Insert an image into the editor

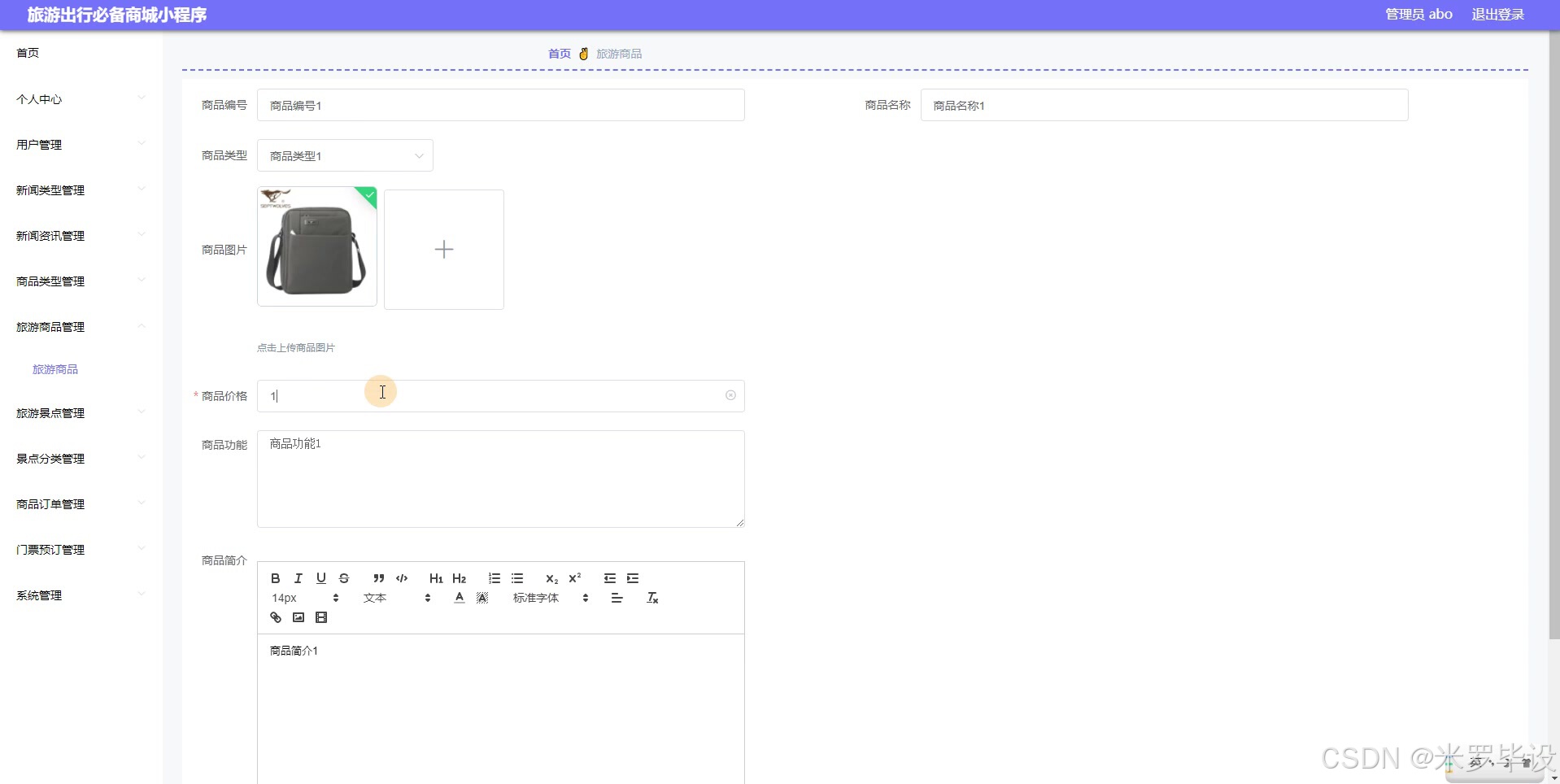[x=298, y=617]
